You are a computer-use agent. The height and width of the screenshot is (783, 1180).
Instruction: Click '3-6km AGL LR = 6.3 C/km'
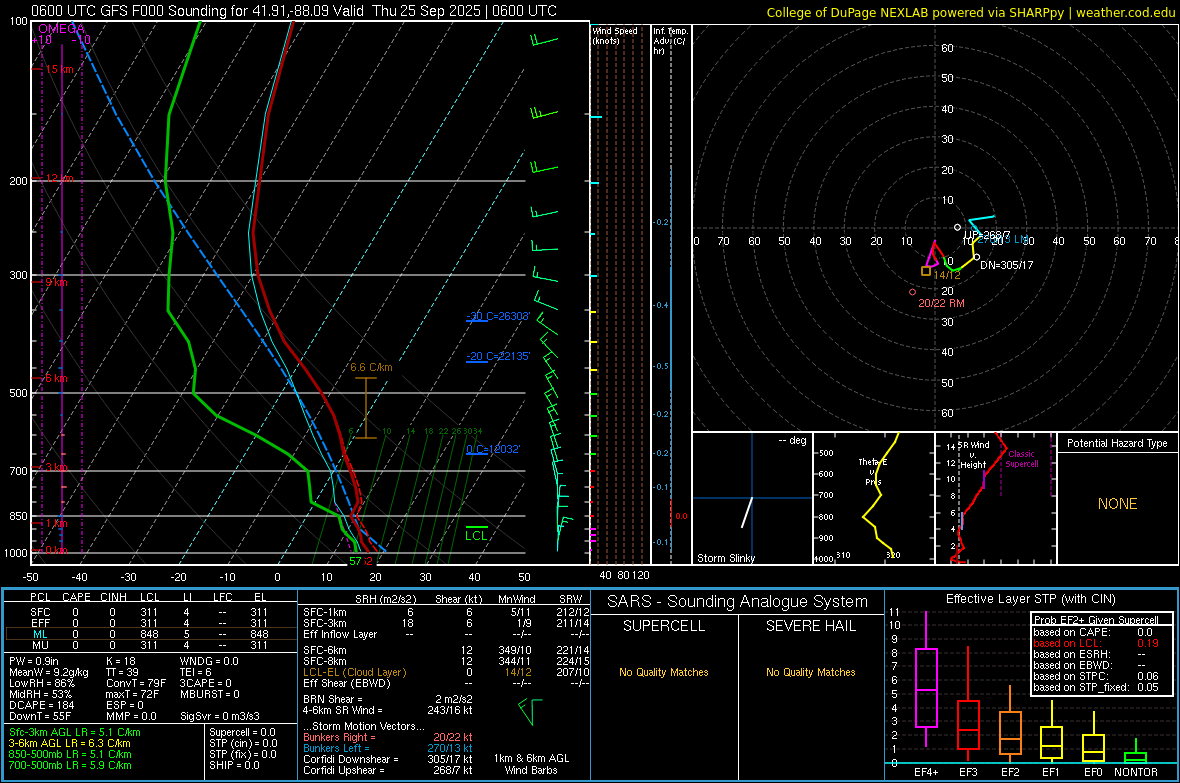[69, 743]
